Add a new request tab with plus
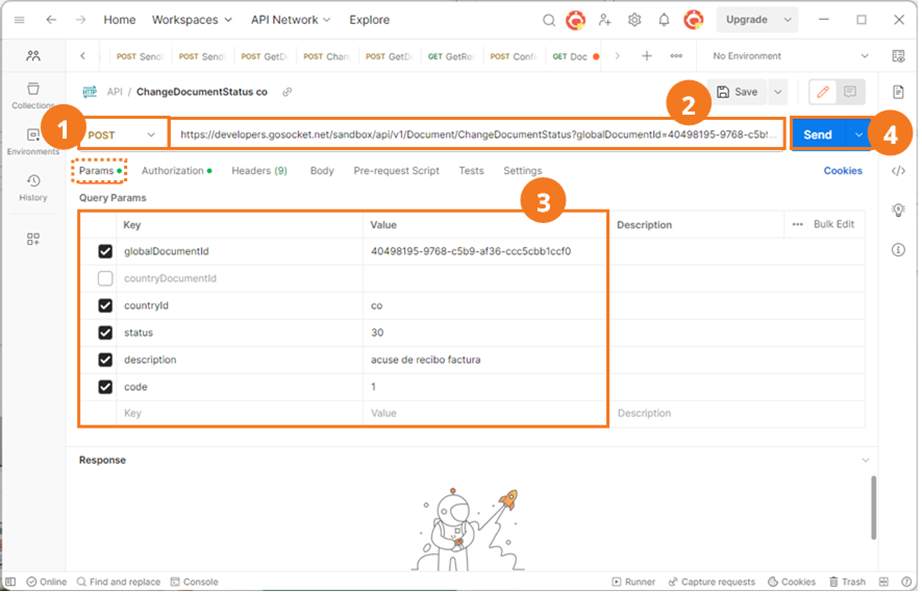Viewport: 922px width, 592px height. click(647, 56)
